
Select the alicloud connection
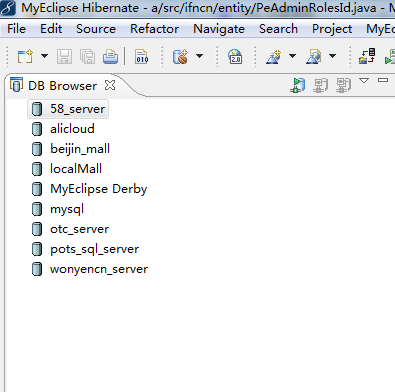72,129
